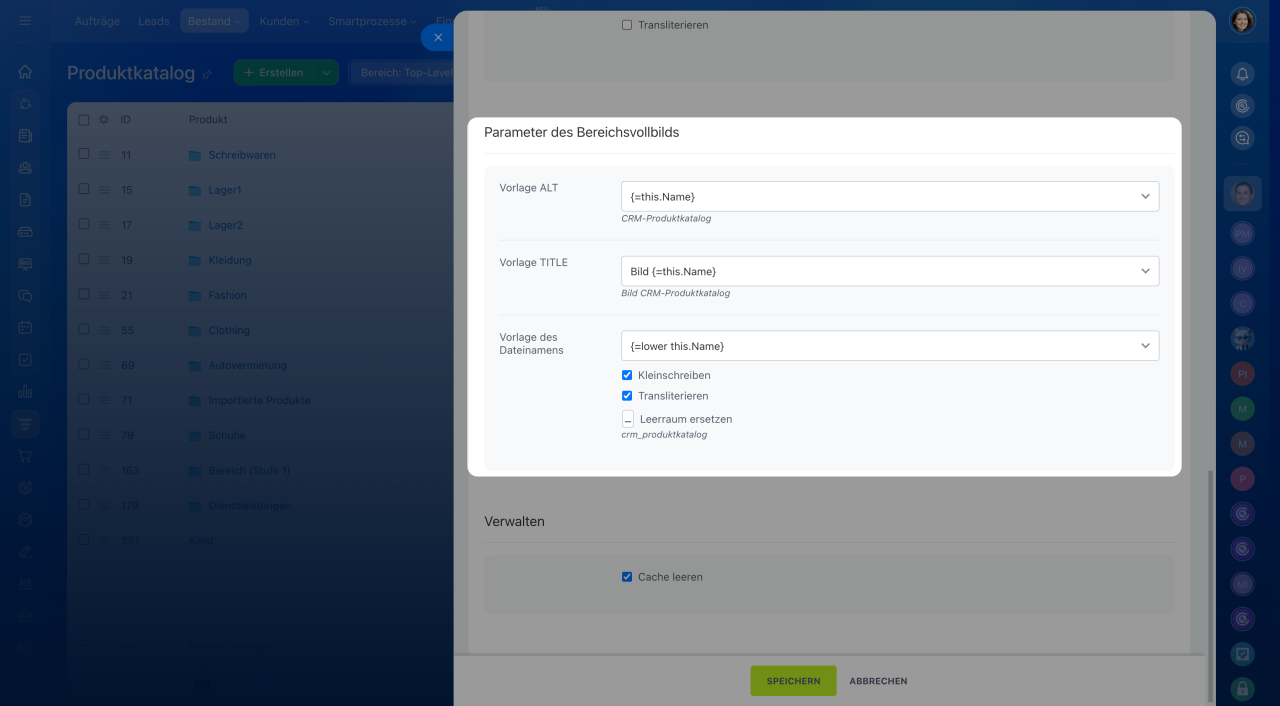This screenshot has width=1280, height=706.
Task: Click the Vorlage ALT text field
Action: 890,197
